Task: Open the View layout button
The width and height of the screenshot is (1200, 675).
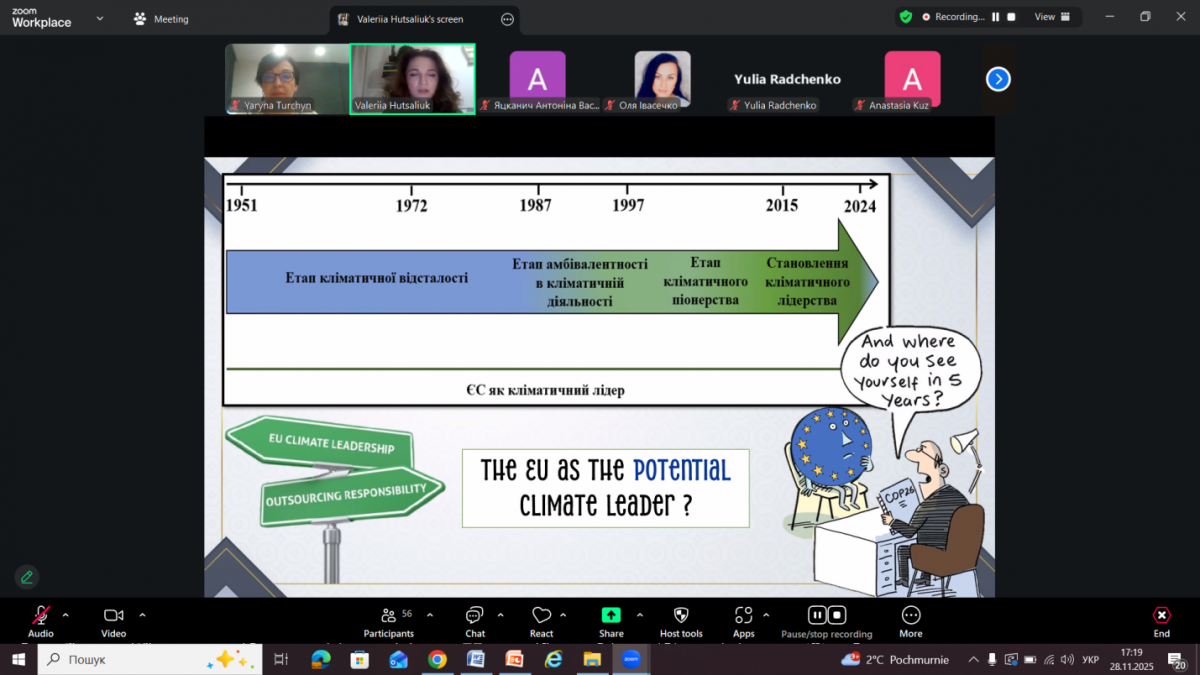Action: (1052, 17)
